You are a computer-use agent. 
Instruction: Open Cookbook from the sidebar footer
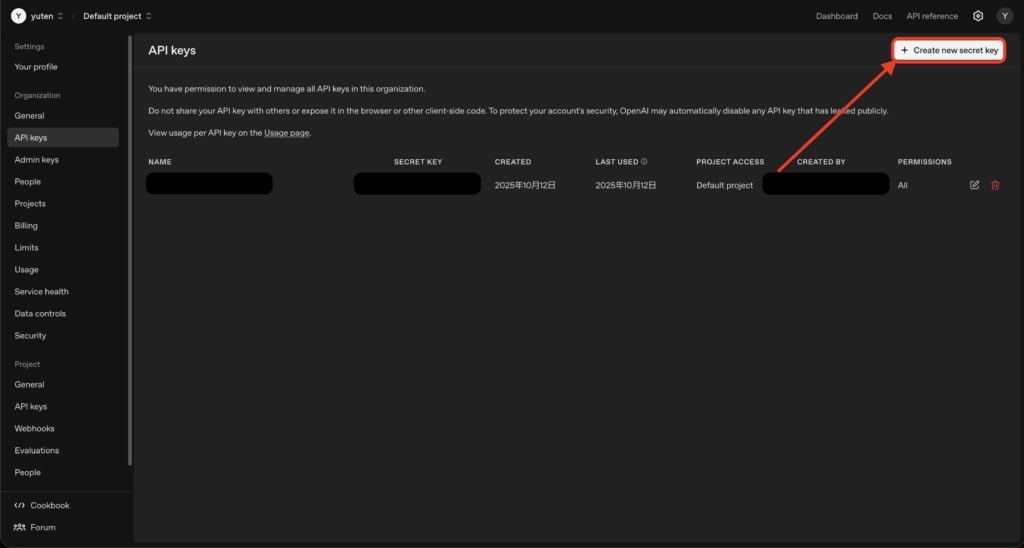click(x=49, y=505)
